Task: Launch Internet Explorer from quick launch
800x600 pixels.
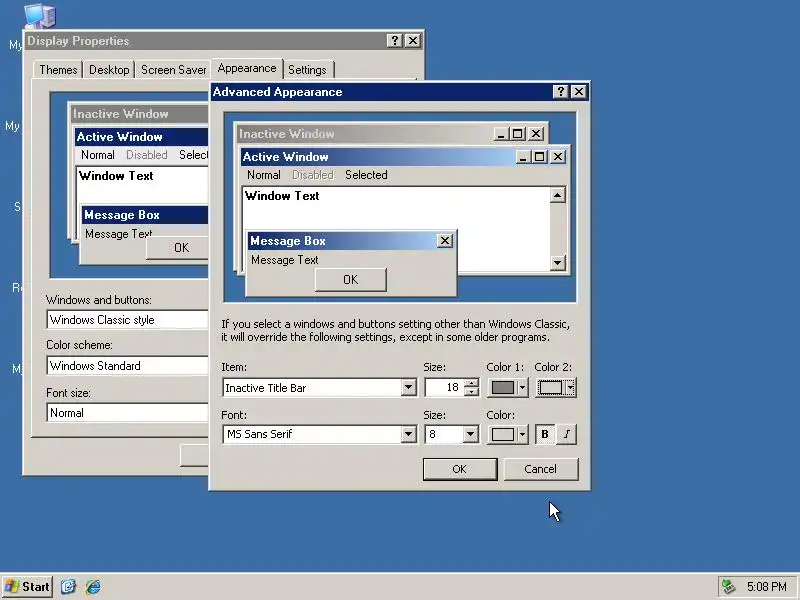Action: pos(93,587)
